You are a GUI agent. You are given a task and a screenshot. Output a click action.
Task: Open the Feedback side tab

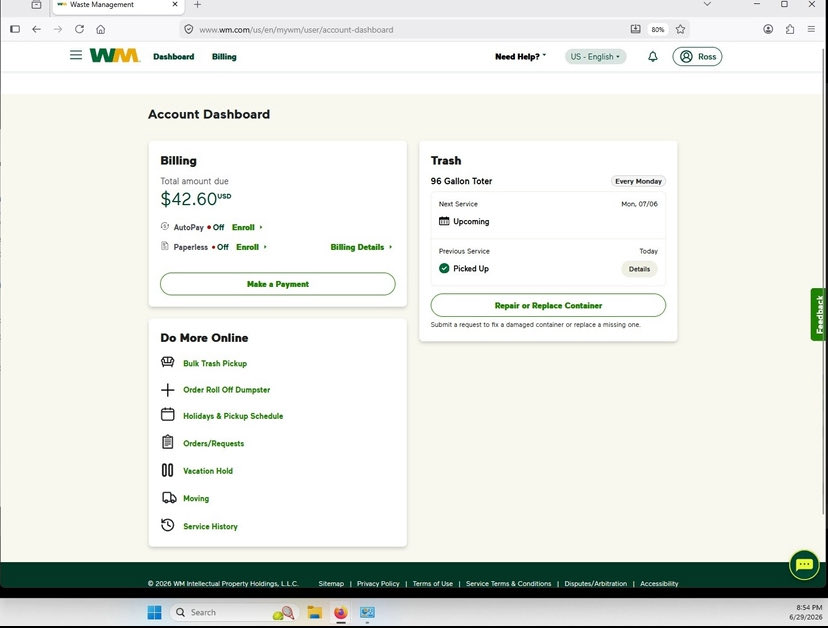point(819,314)
